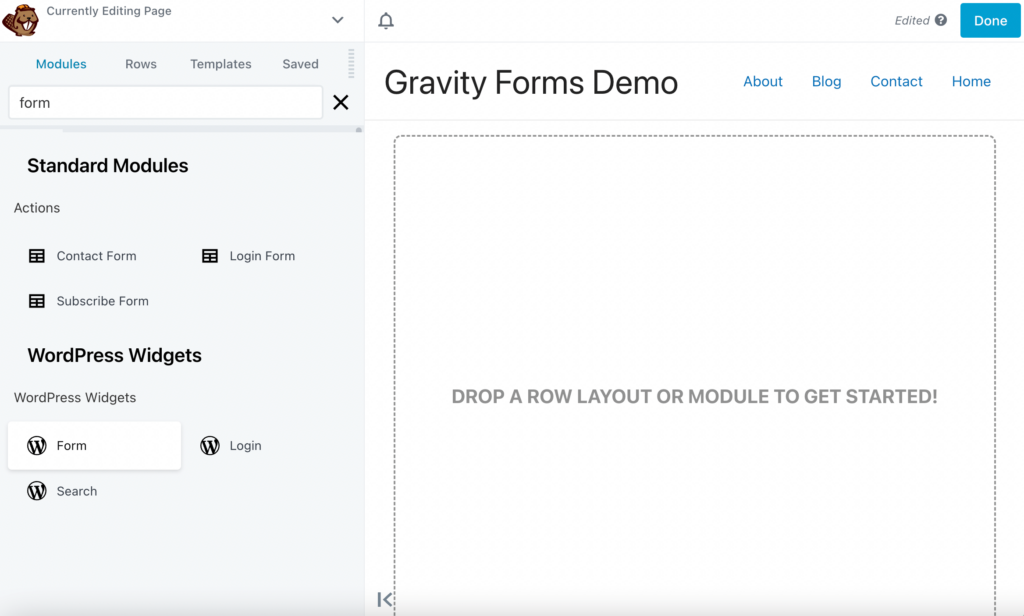Image resolution: width=1024 pixels, height=616 pixels.
Task: Select the Subscribe Form module icon
Action: pos(37,300)
